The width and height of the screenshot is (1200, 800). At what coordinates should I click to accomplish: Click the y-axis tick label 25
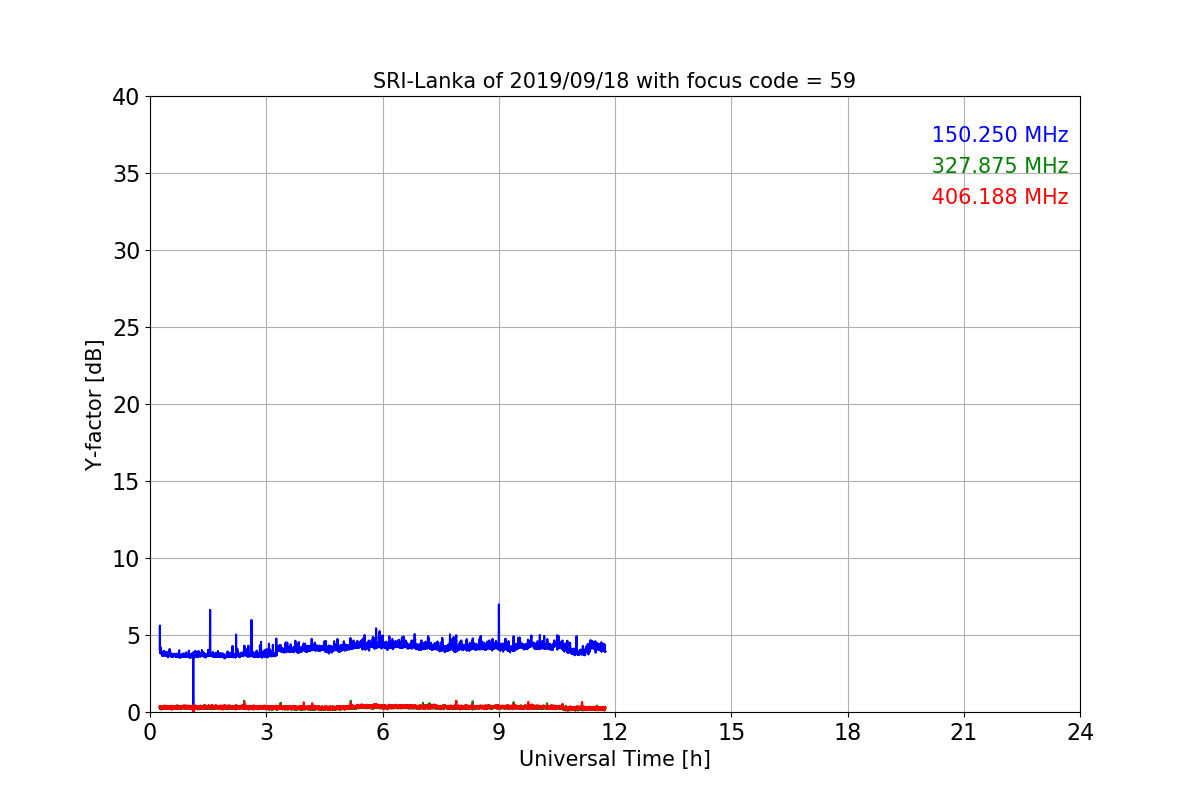(126, 328)
